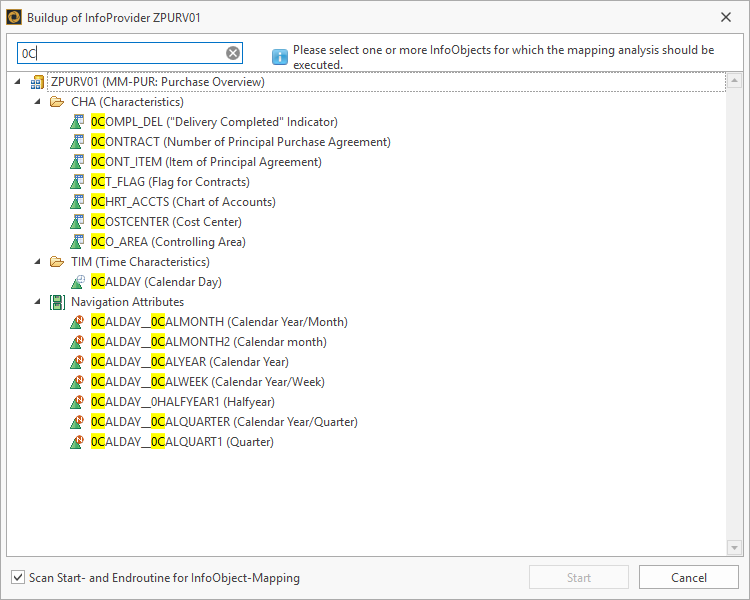
Task: Select 0CONTRACT Number of Principal Purchase Agreement
Action: tap(240, 142)
